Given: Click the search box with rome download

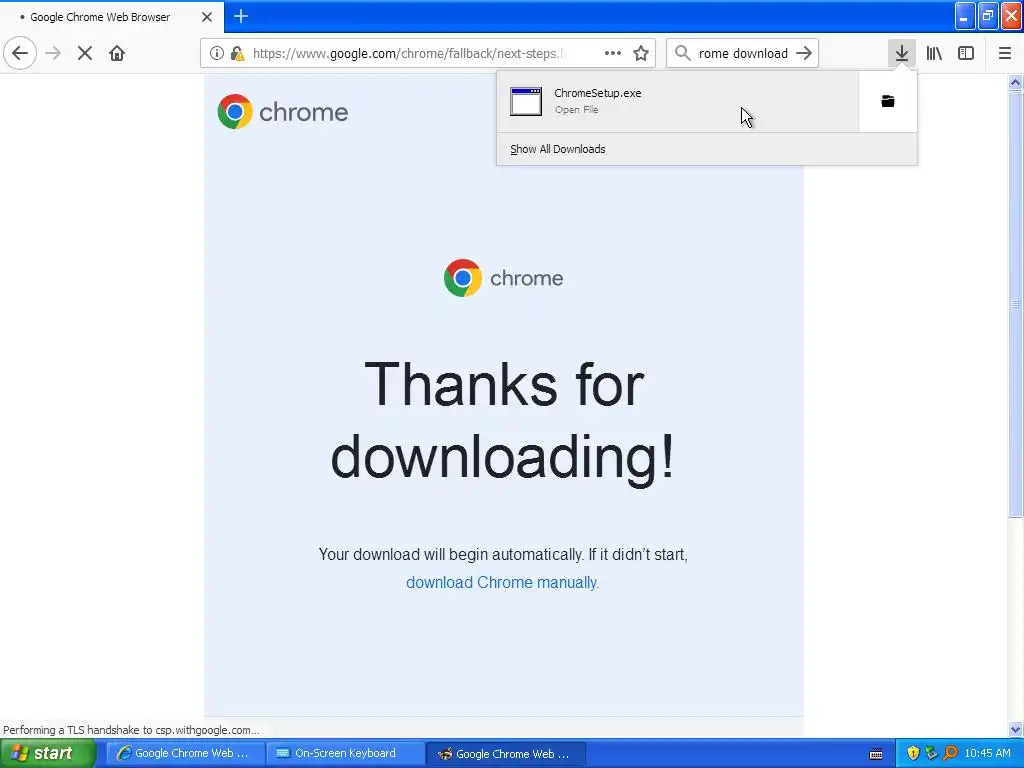Looking at the screenshot, I should (743, 53).
